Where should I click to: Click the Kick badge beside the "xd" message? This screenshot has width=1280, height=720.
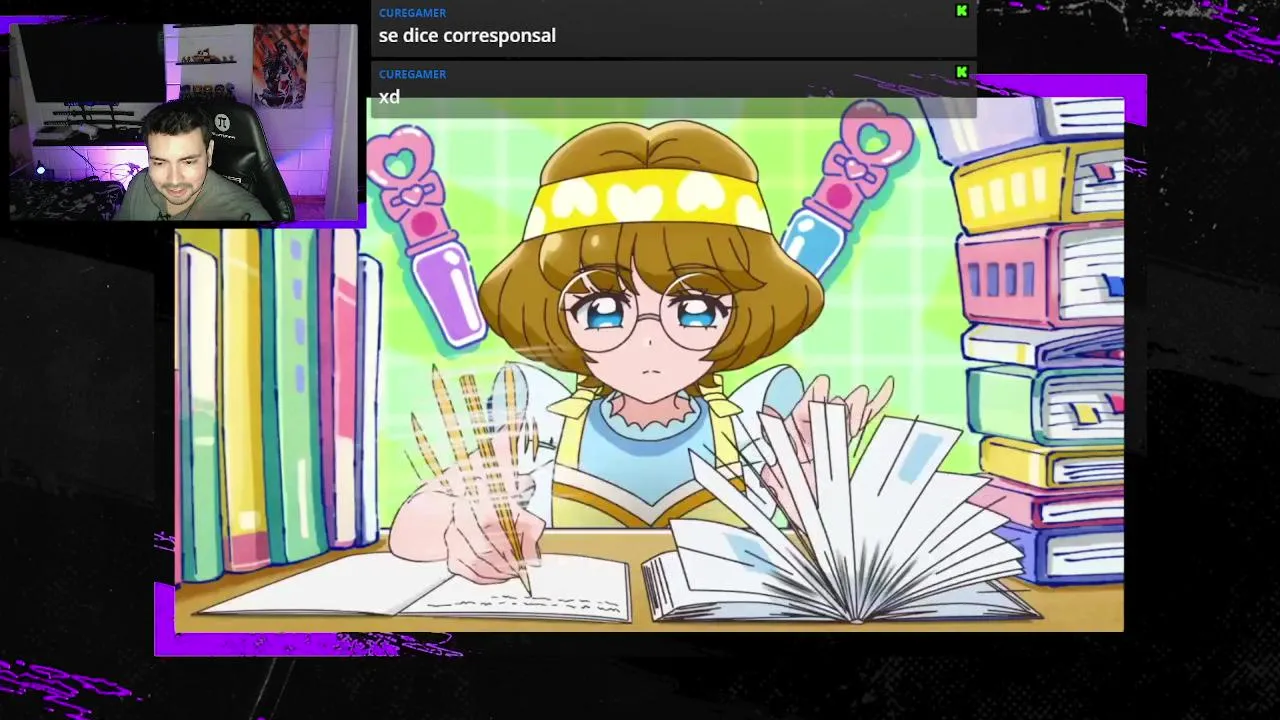click(x=962, y=72)
